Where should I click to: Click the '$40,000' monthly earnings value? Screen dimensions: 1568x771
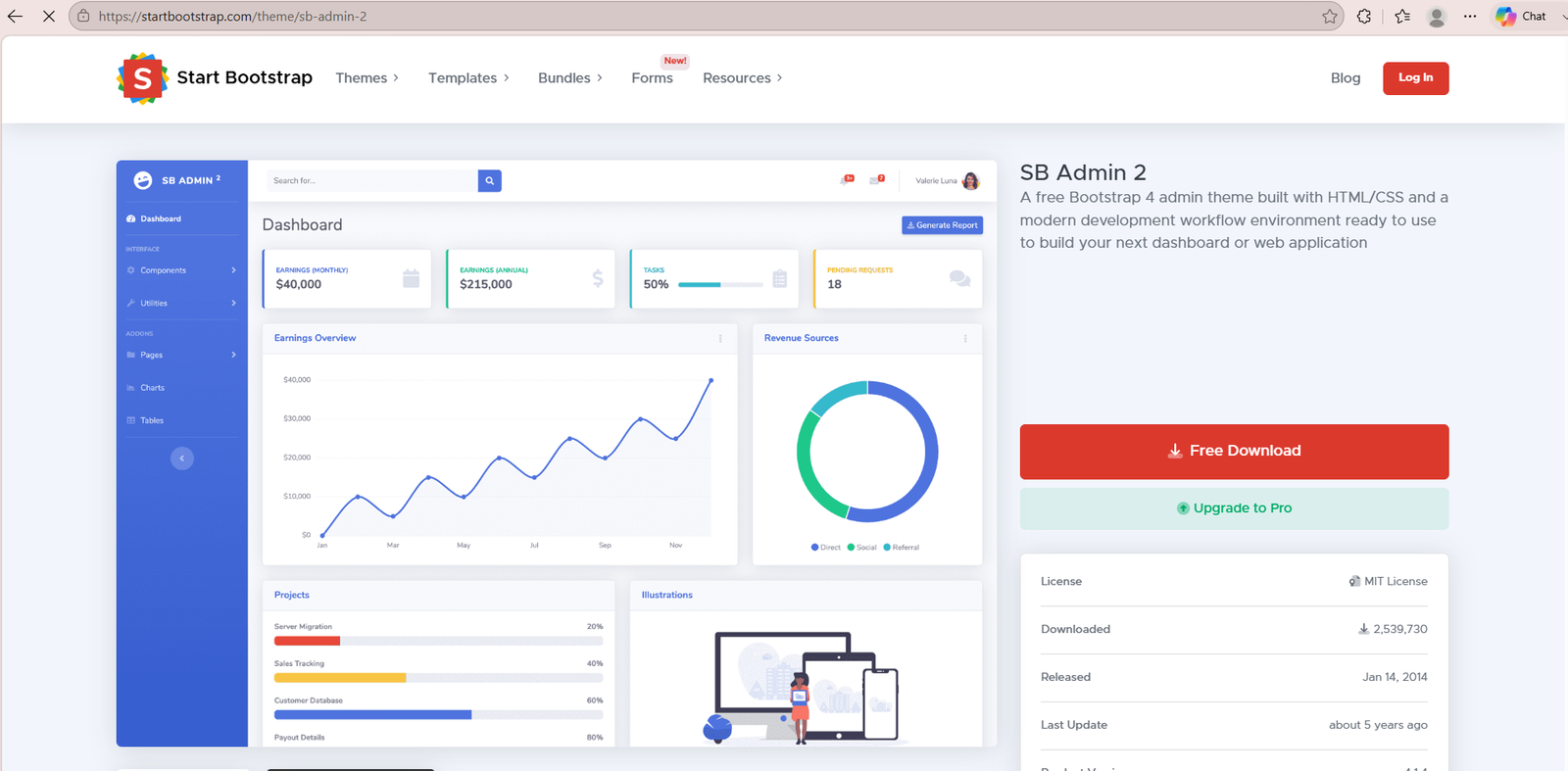(x=299, y=284)
